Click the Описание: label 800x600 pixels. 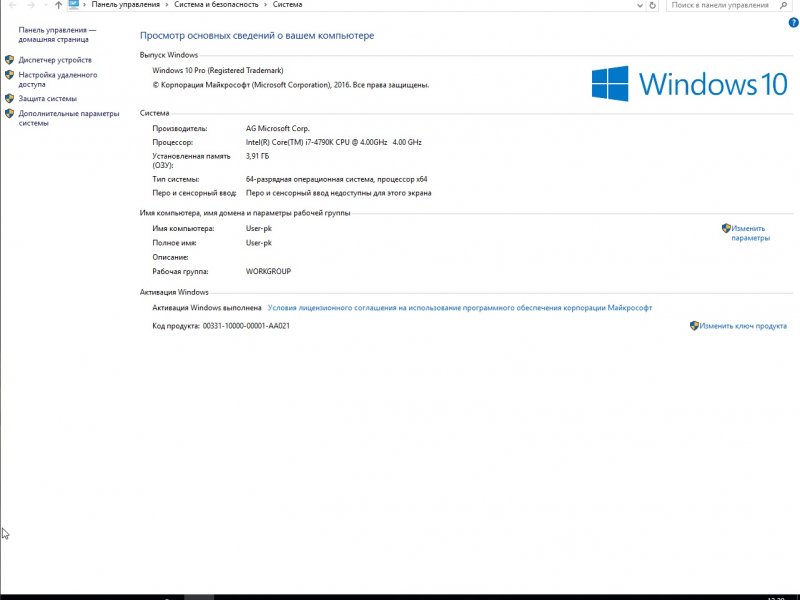[170, 257]
